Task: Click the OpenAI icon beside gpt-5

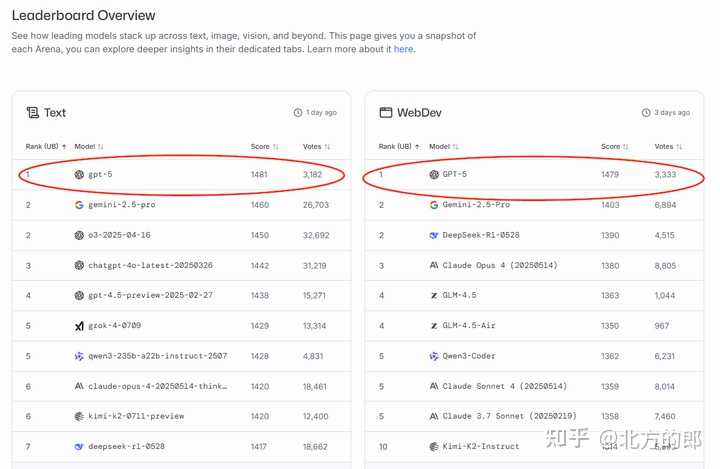Action: click(x=79, y=174)
